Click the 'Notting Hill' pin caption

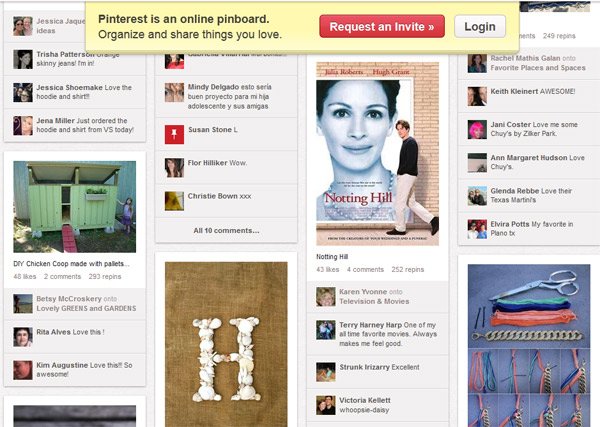click(332, 257)
